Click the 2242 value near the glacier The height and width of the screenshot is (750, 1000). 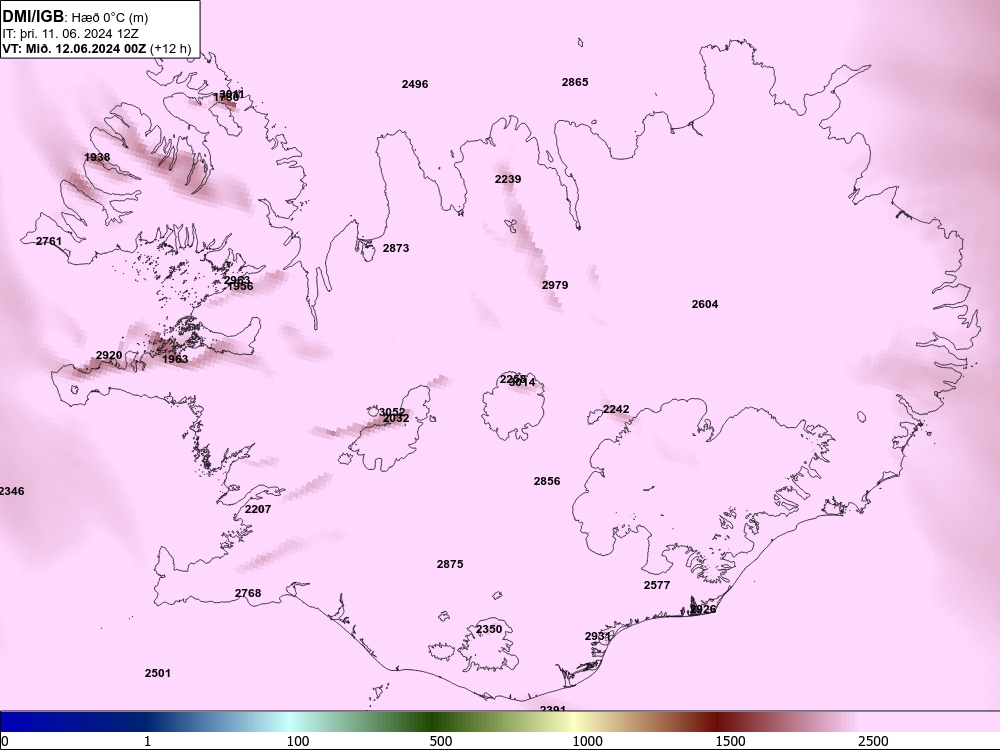(616, 409)
